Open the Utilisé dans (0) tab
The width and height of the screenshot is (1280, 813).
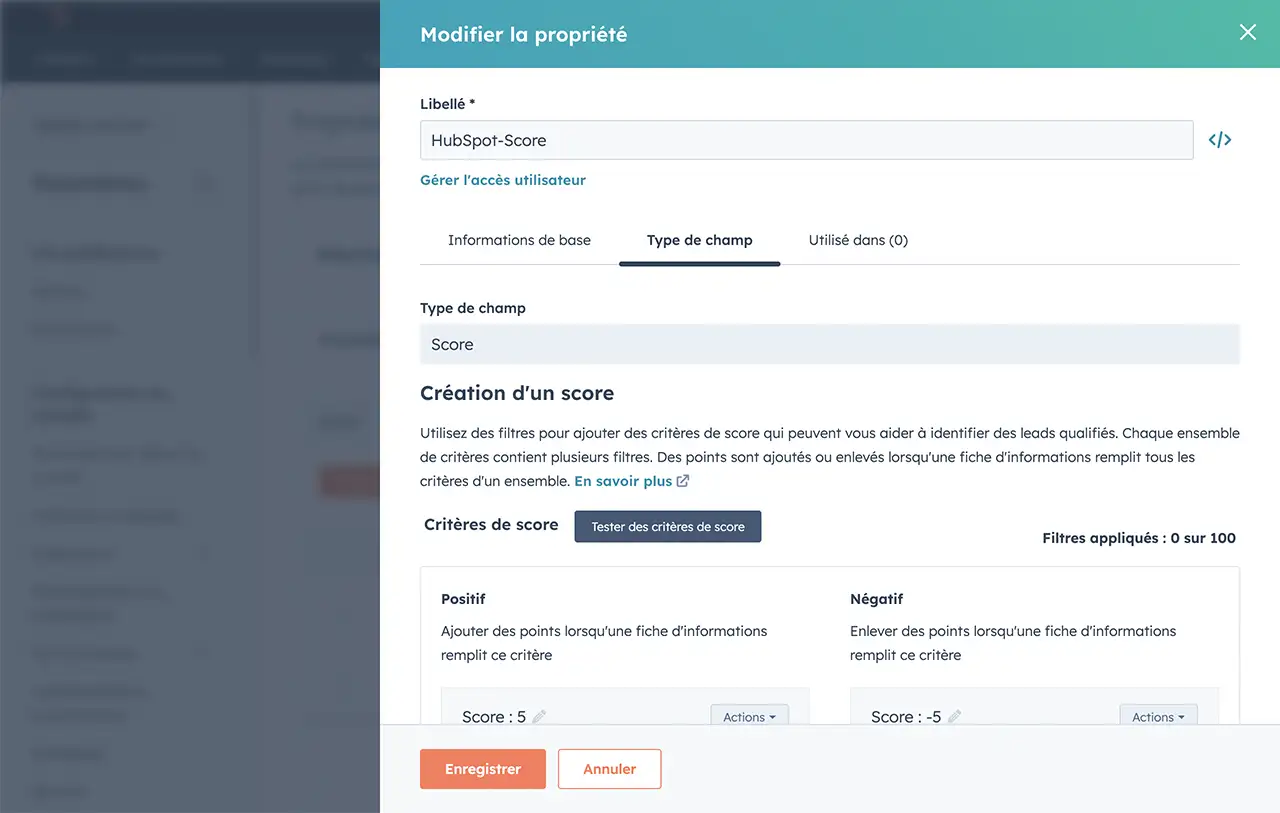pos(858,240)
